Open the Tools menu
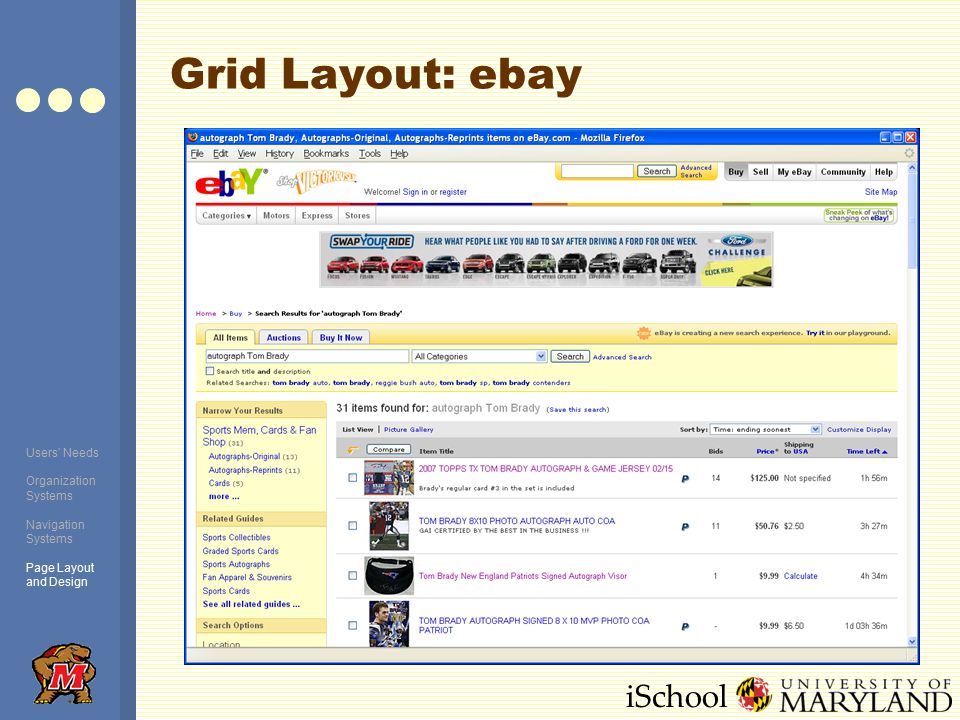 370,154
